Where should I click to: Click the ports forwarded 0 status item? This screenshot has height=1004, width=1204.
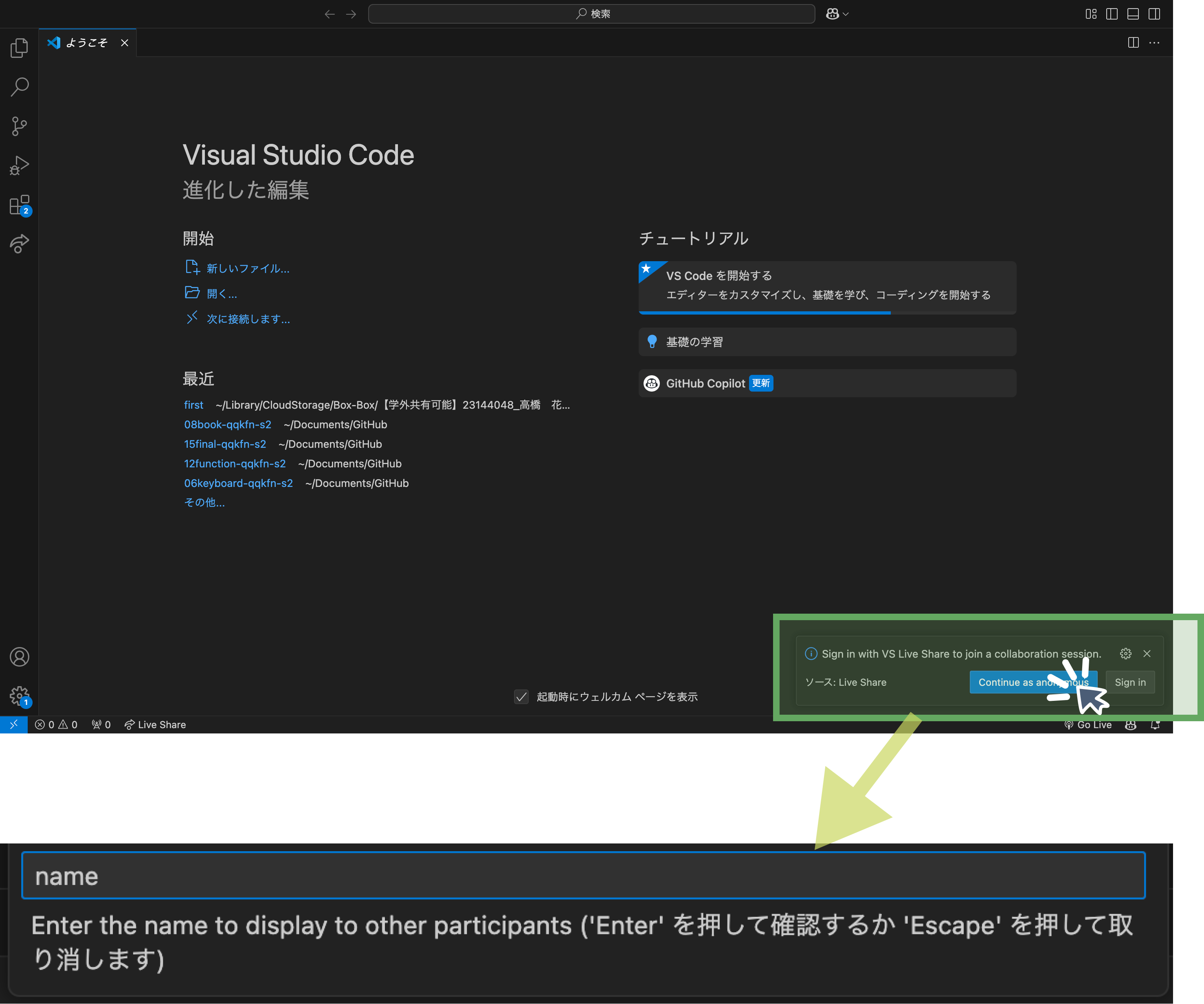[x=101, y=724]
